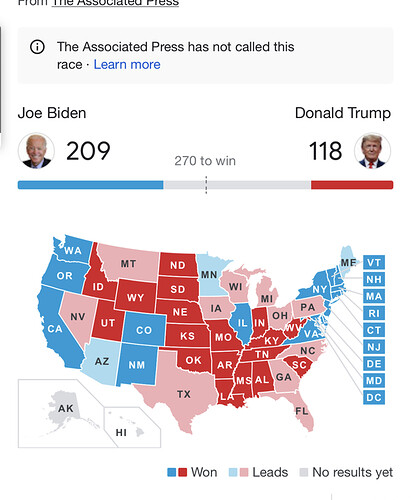Viewport: 411px width, 500px height.
Task: Click the light red Leads legend swatch
Action: click(244, 472)
